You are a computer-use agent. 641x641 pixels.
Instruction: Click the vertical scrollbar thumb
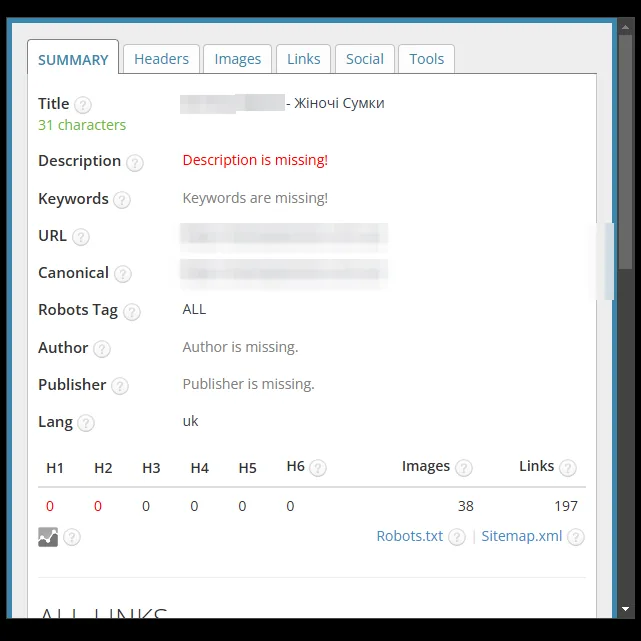625,152
